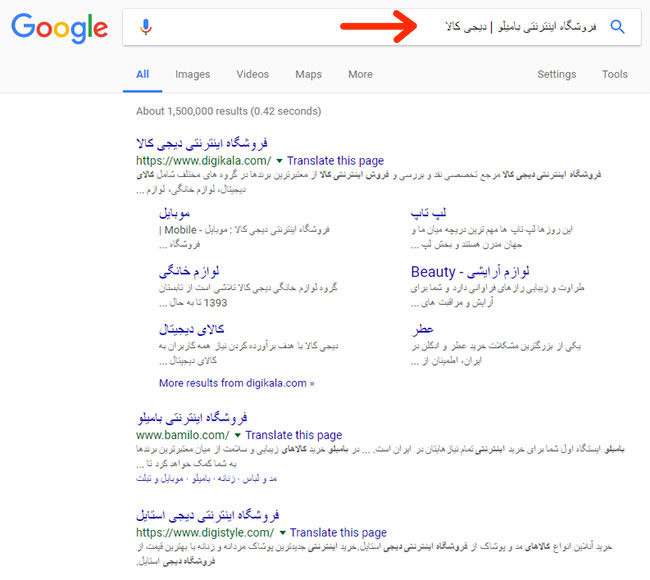Open the کالای دیجیتال sitelink
The width and height of the screenshot is (650, 580).
pyautogui.click(x=192, y=330)
